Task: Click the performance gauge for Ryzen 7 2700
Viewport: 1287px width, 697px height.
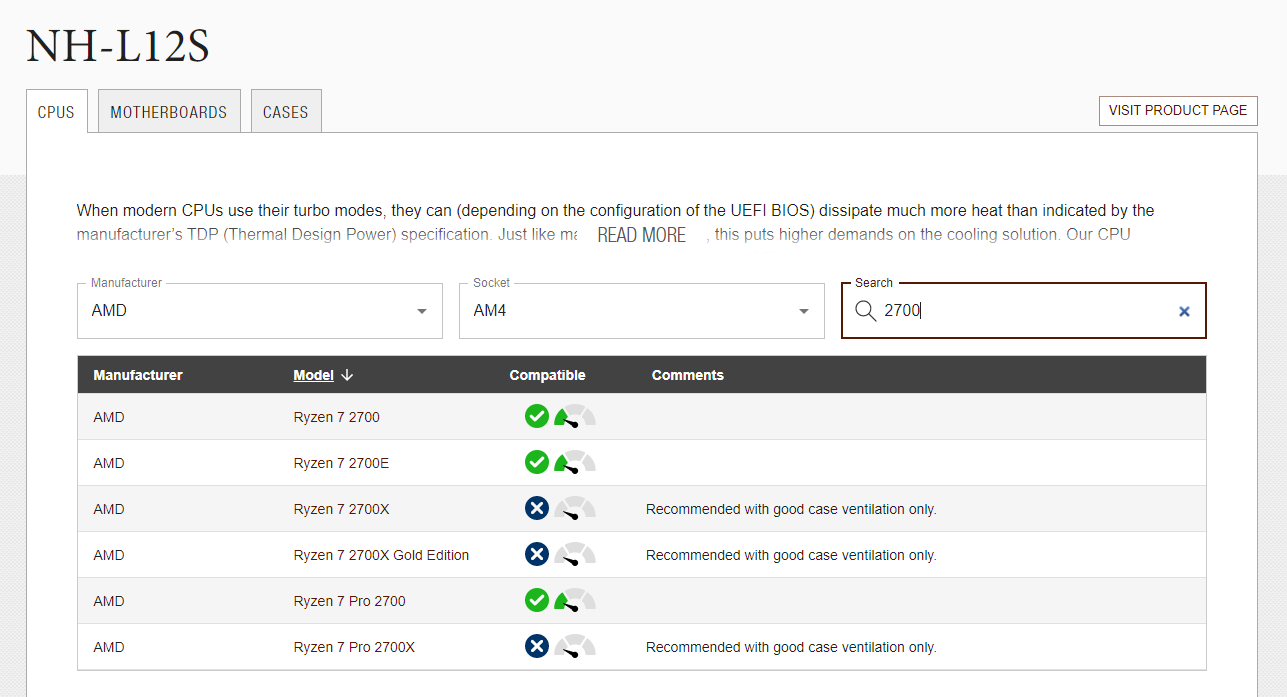Action: [x=575, y=417]
